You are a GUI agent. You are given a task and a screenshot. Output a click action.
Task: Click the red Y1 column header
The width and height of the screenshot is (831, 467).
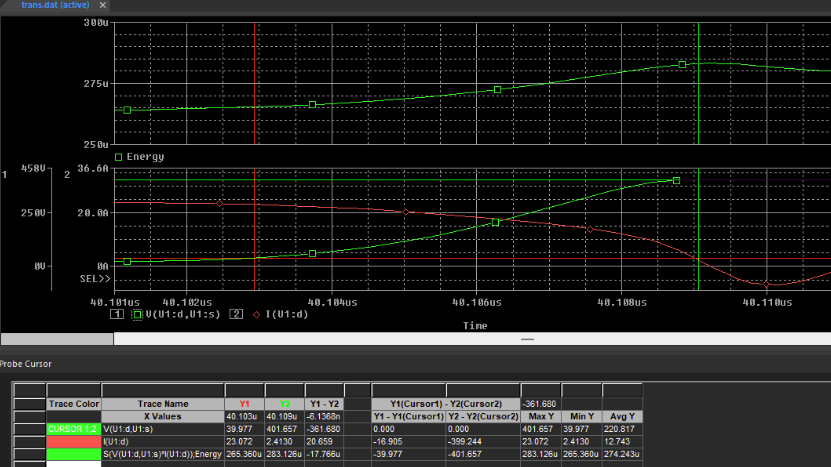[x=244, y=404]
